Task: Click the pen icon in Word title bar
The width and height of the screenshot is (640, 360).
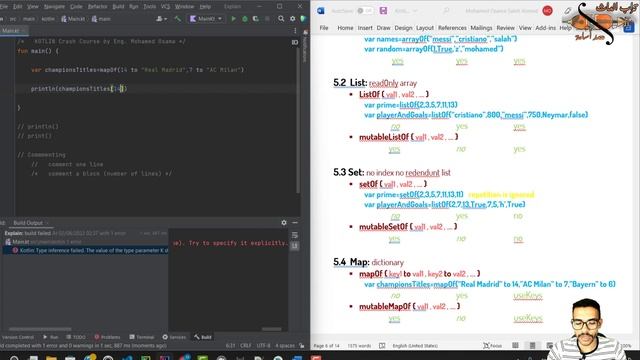Action: tap(568, 11)
